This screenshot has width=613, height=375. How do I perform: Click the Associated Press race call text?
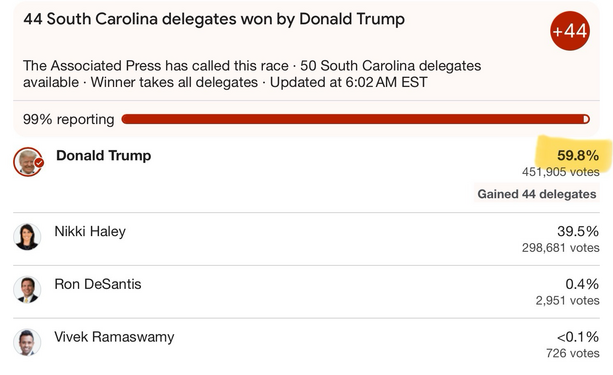click(x=156, y=66)
